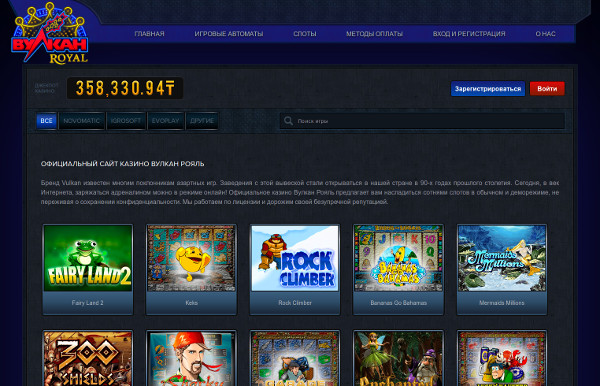Open the Bananas Go Bahamas thumbnail
The height and width of the screenshot is (386, 600).
point(398,258)
